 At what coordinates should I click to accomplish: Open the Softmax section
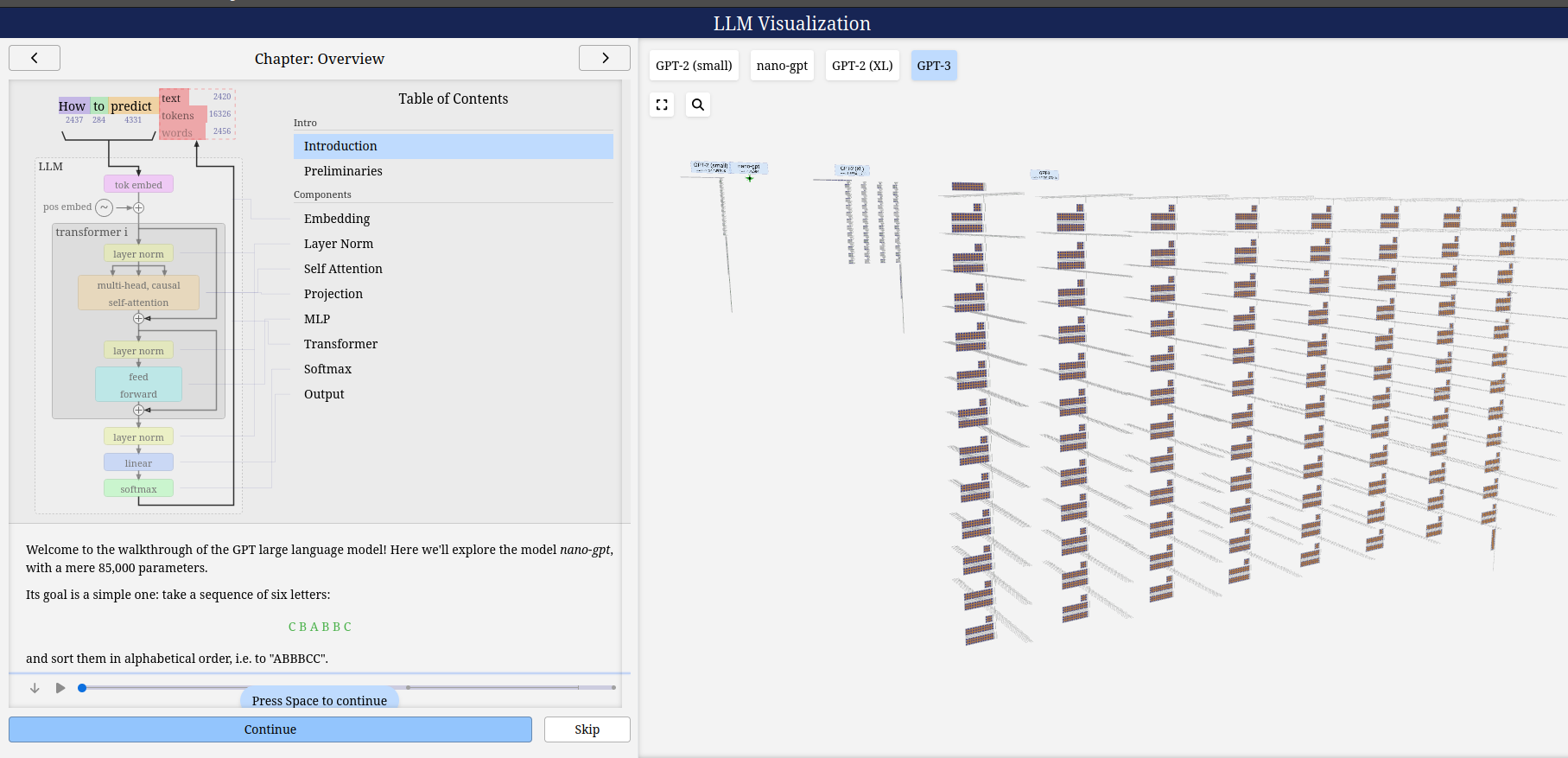coord(454,369)
